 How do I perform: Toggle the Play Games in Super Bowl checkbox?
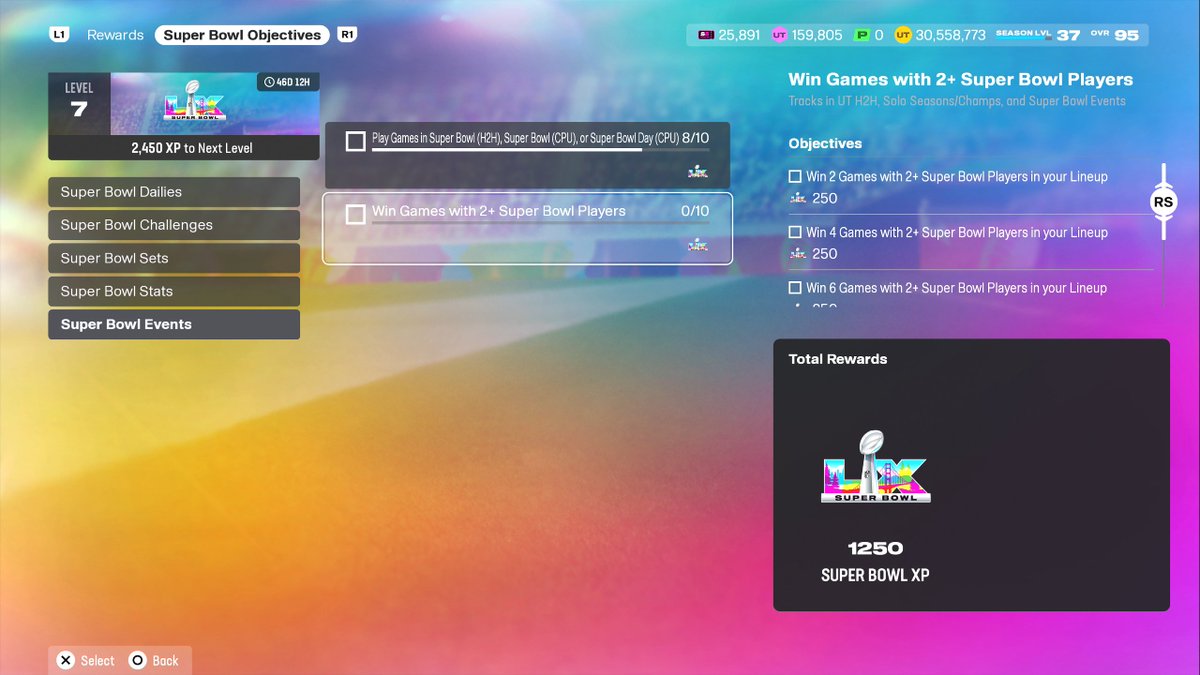(x=355, y=141)
